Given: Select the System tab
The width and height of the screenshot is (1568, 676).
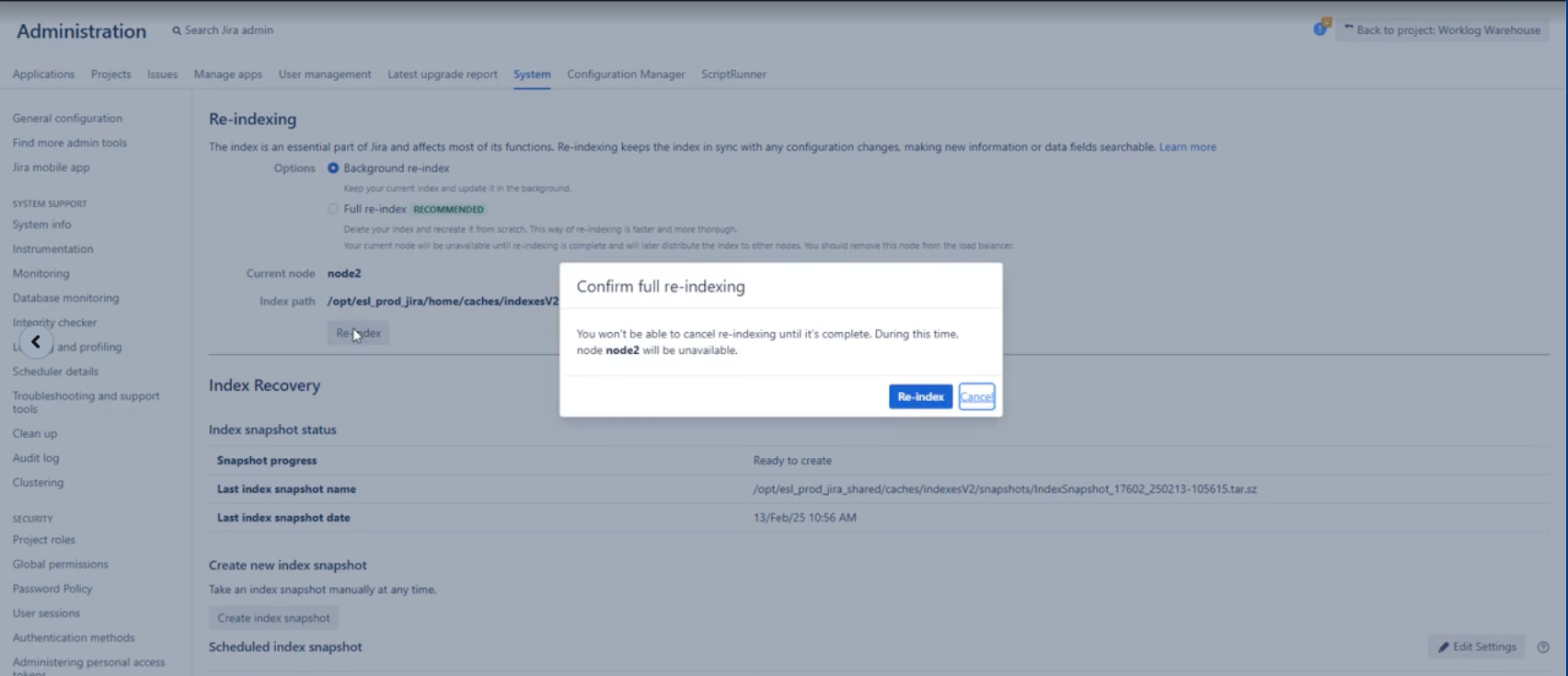Looking at the screenshot, I should (532, 74).
